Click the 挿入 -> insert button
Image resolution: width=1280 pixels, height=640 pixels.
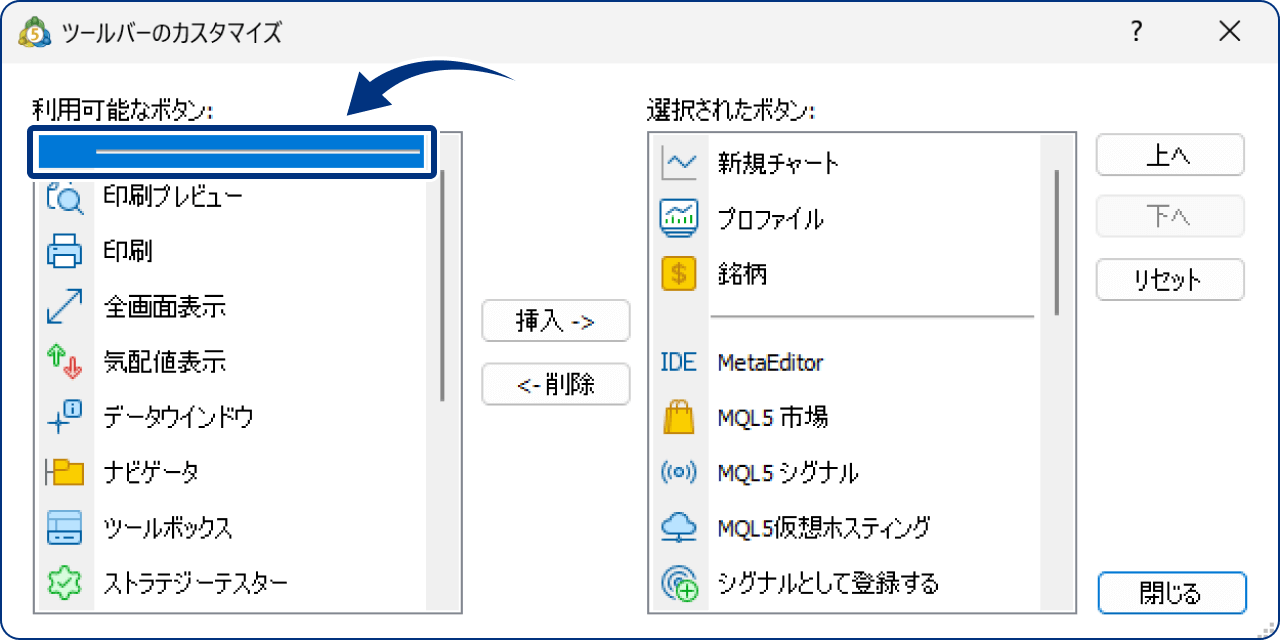point(556,321)
